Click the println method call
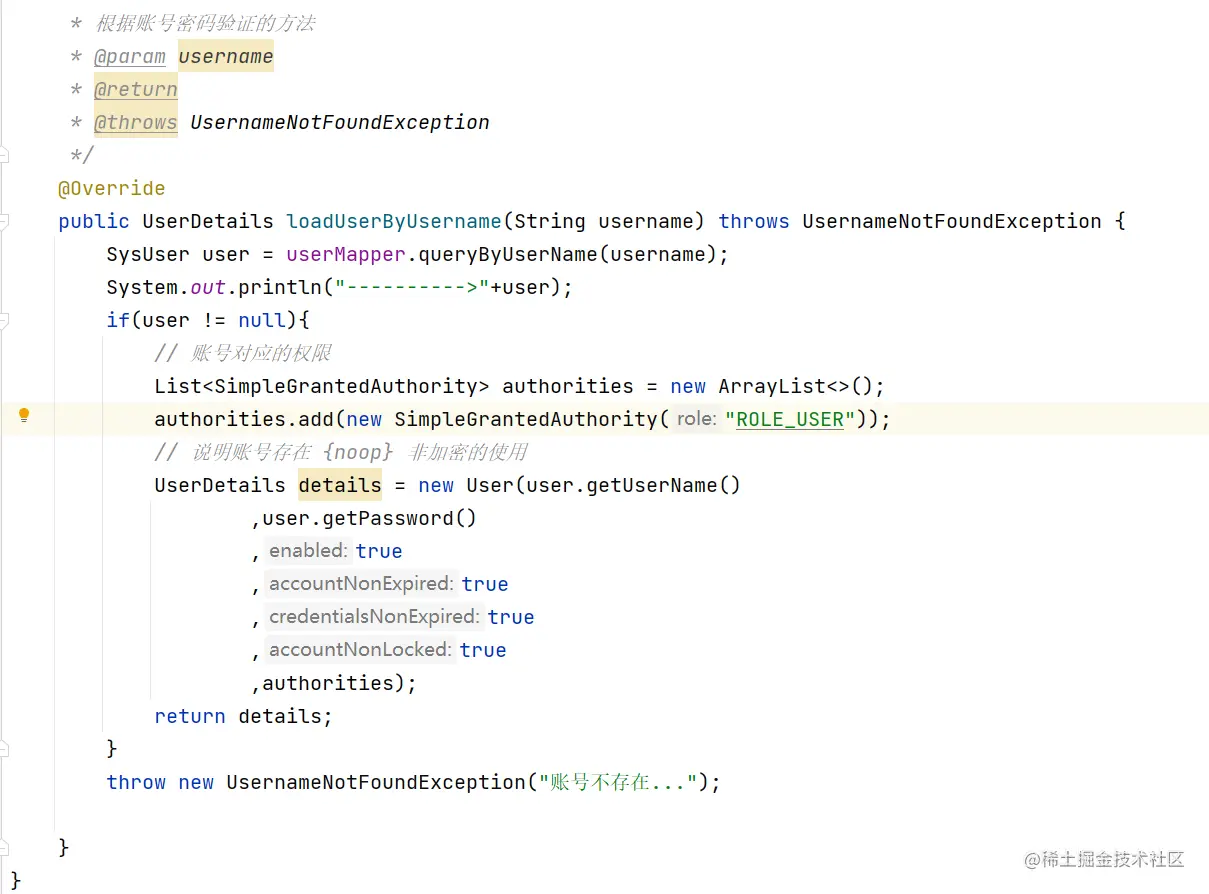1209x894 pixels. [280, 287]
